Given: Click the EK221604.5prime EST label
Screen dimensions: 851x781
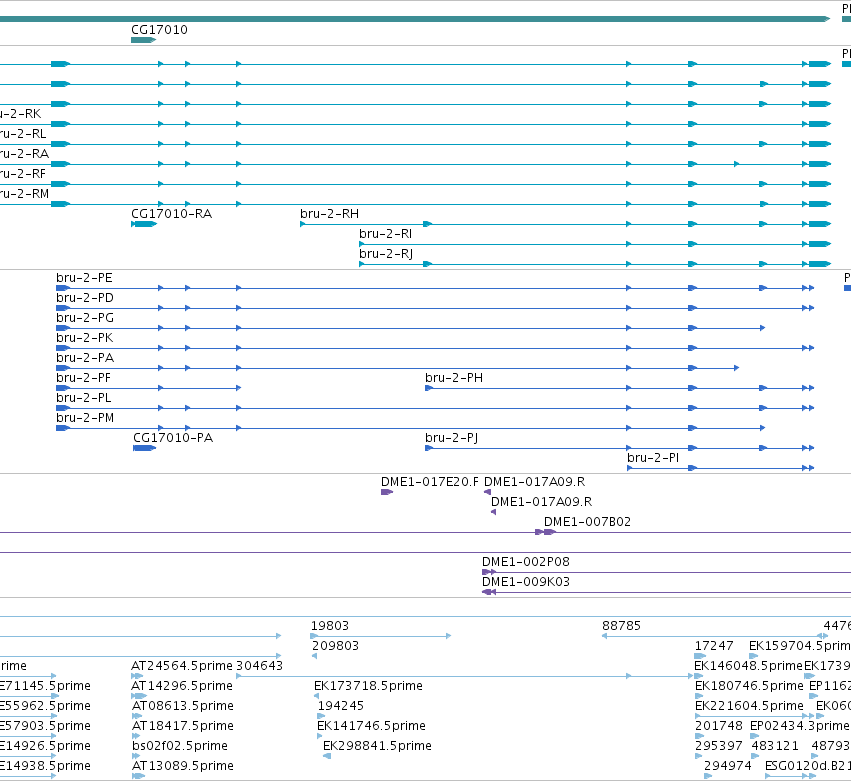Looking at the screenshot, I should pyautogui.click(x=749, y=706).
